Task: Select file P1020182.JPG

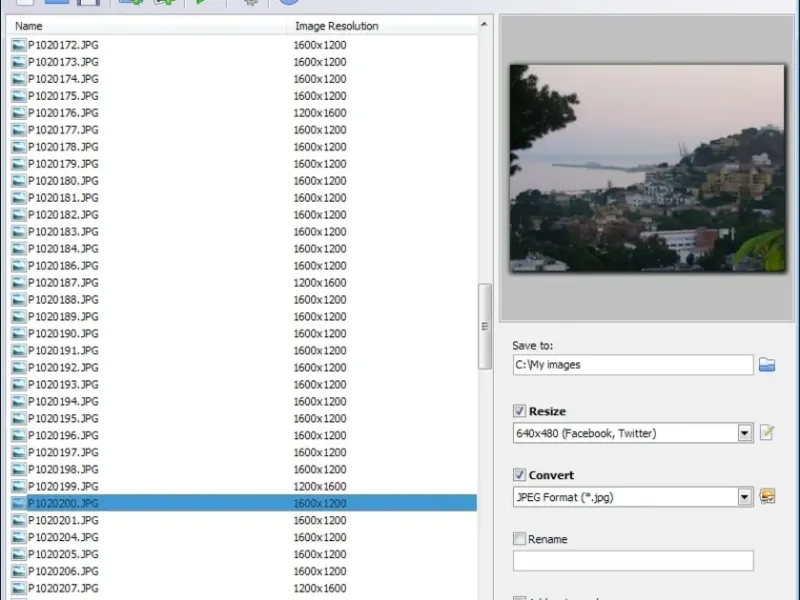Action: coord(63,215)
